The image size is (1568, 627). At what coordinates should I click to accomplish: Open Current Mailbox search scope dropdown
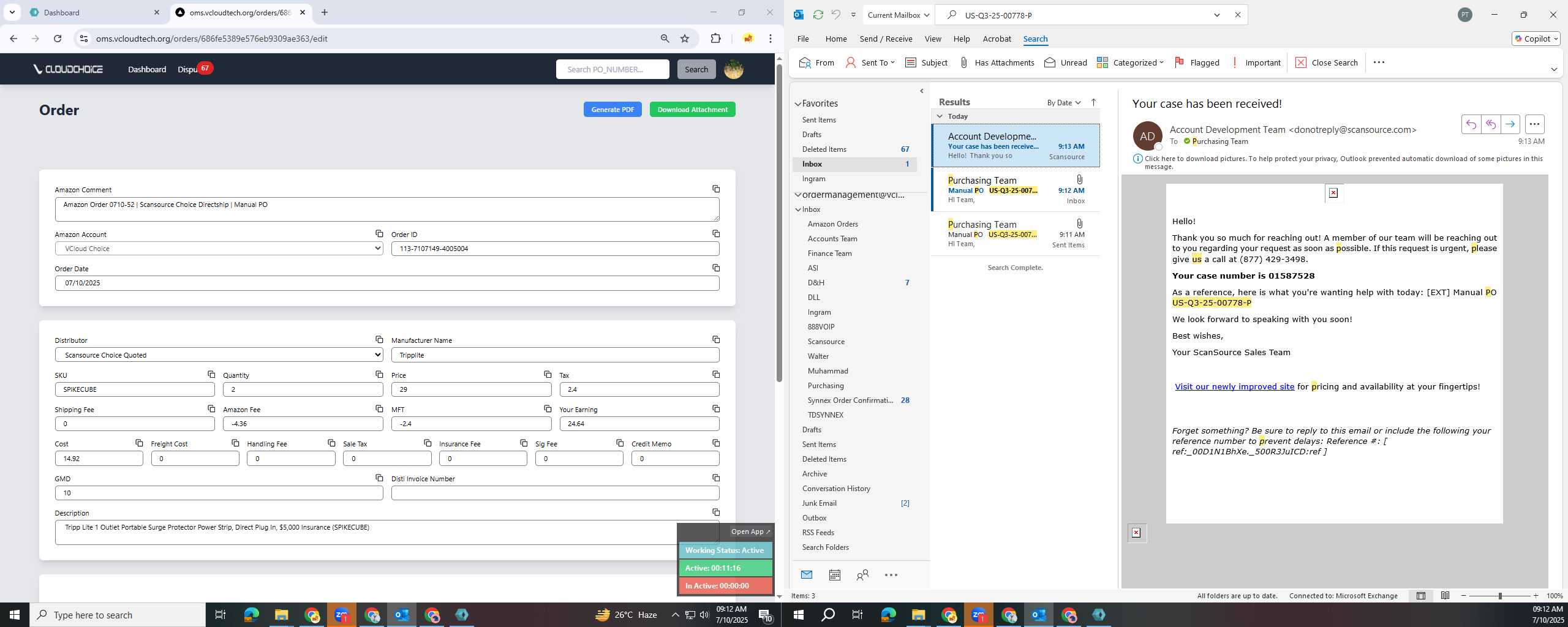899,15
